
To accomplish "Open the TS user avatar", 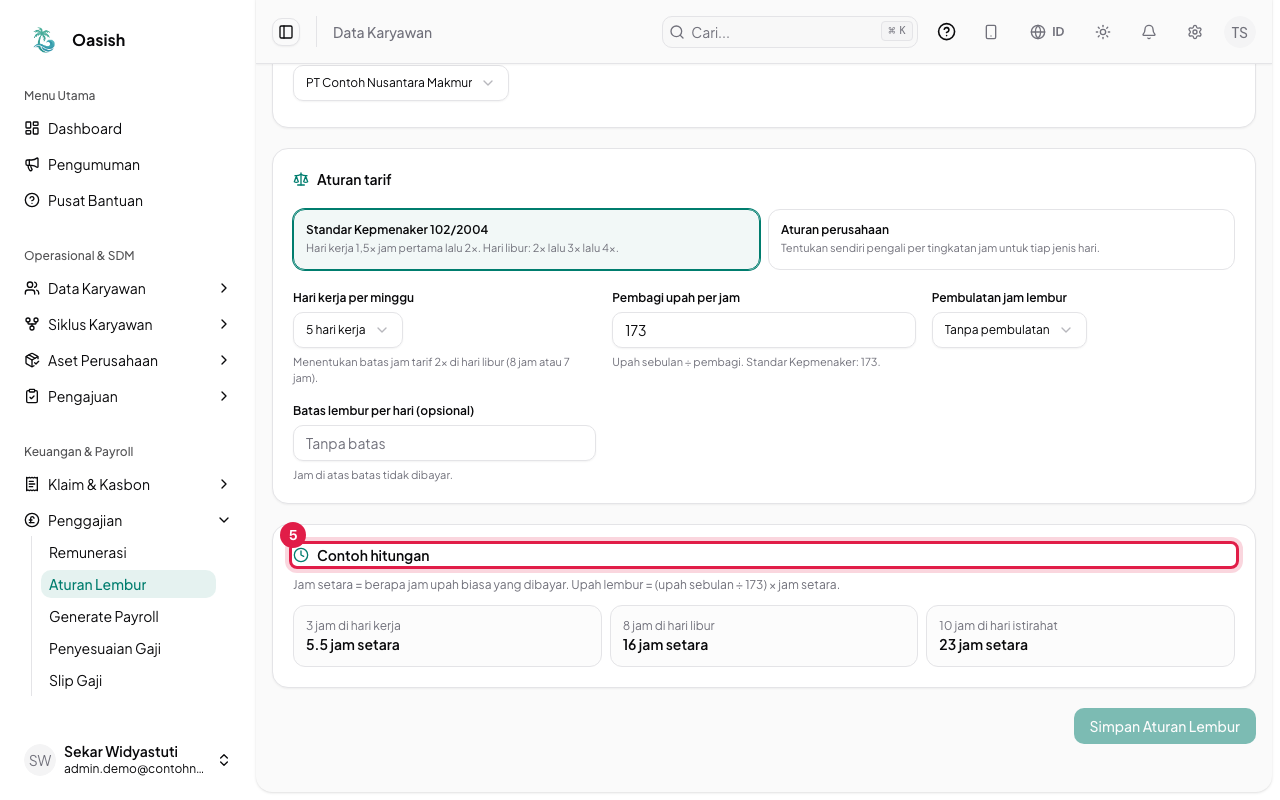I will (1240, 32).
